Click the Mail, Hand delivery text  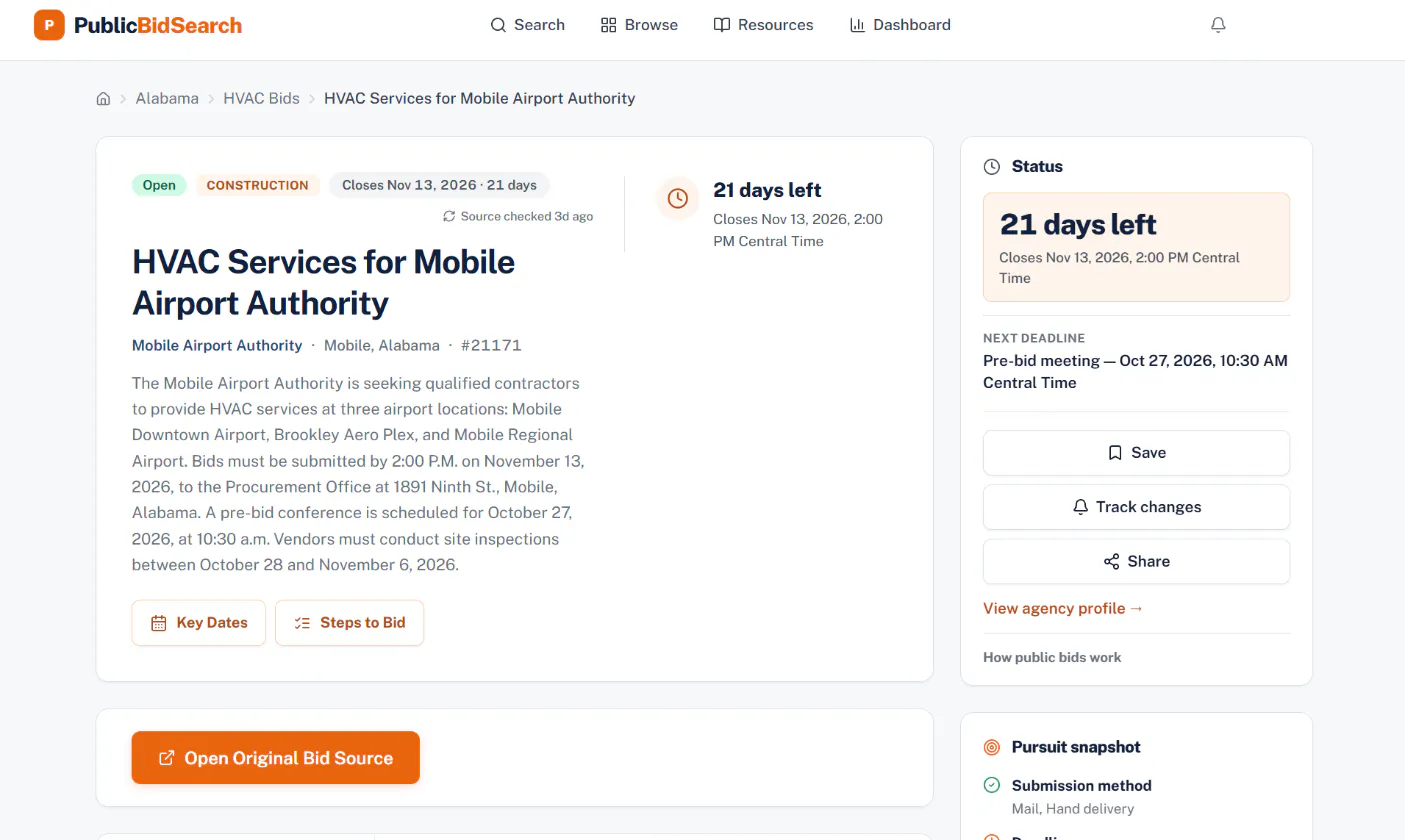click(1073, 808)
